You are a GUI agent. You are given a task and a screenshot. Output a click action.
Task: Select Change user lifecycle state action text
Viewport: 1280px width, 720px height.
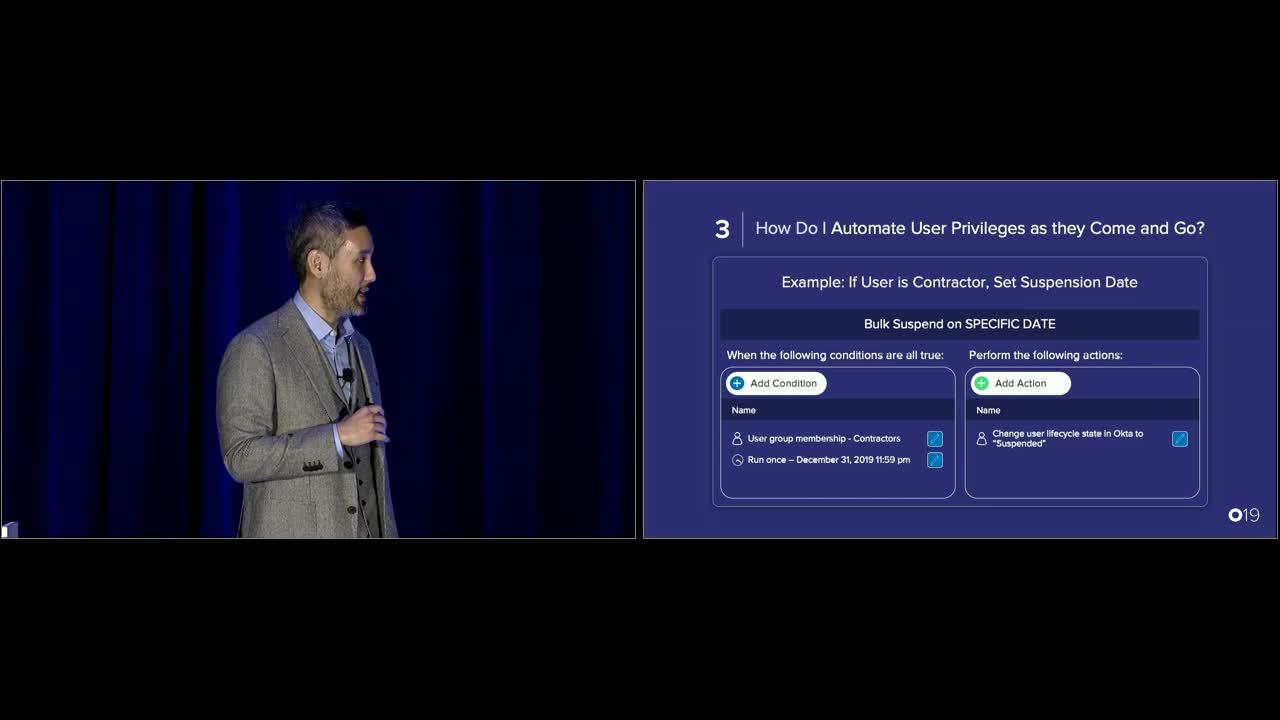coord(1067,439)
